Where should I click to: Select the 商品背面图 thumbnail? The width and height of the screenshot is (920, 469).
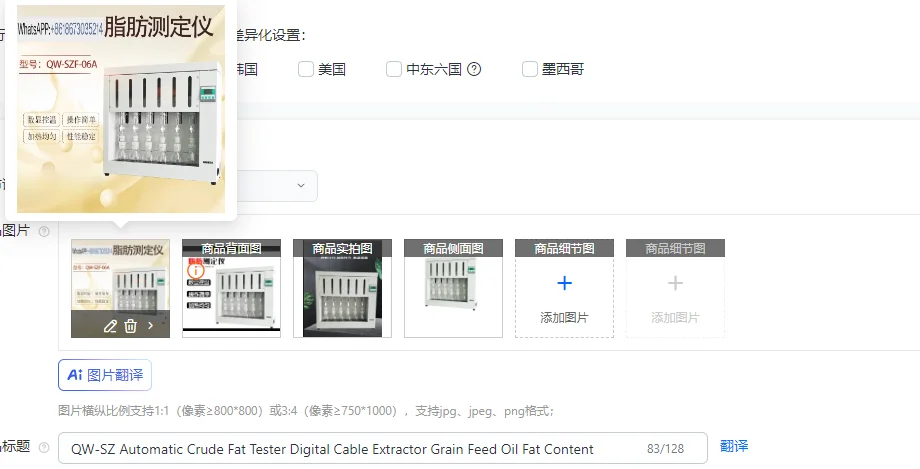pyautogui.click(x=231, y=288)
